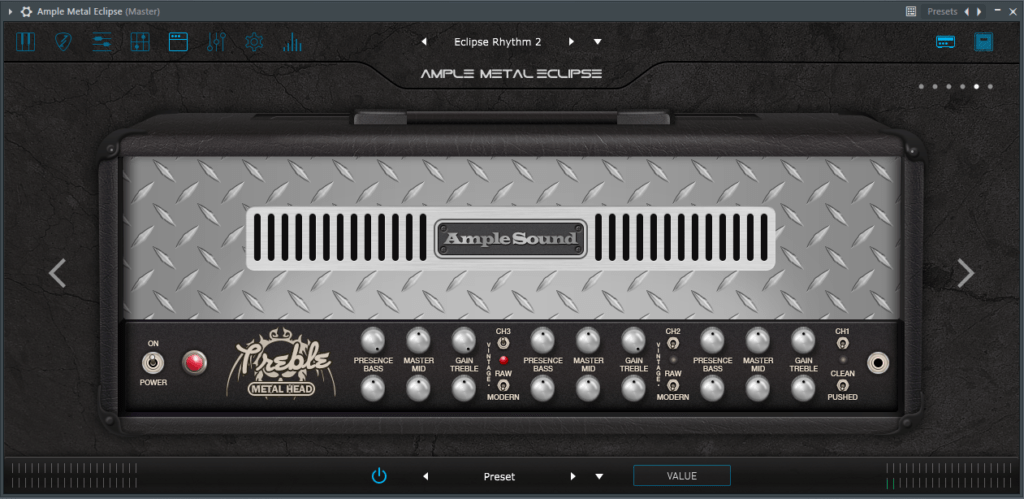Switch to previous amp with left chevron
Image resolution: width=1024 pixels, height=499 pixels.
pyautogui.click(x=57, y=273)
